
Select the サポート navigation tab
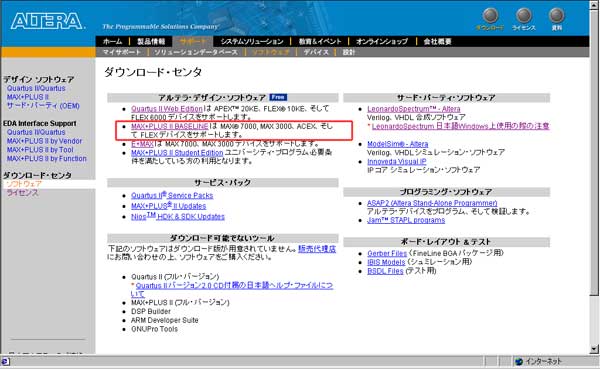(192, 41)
